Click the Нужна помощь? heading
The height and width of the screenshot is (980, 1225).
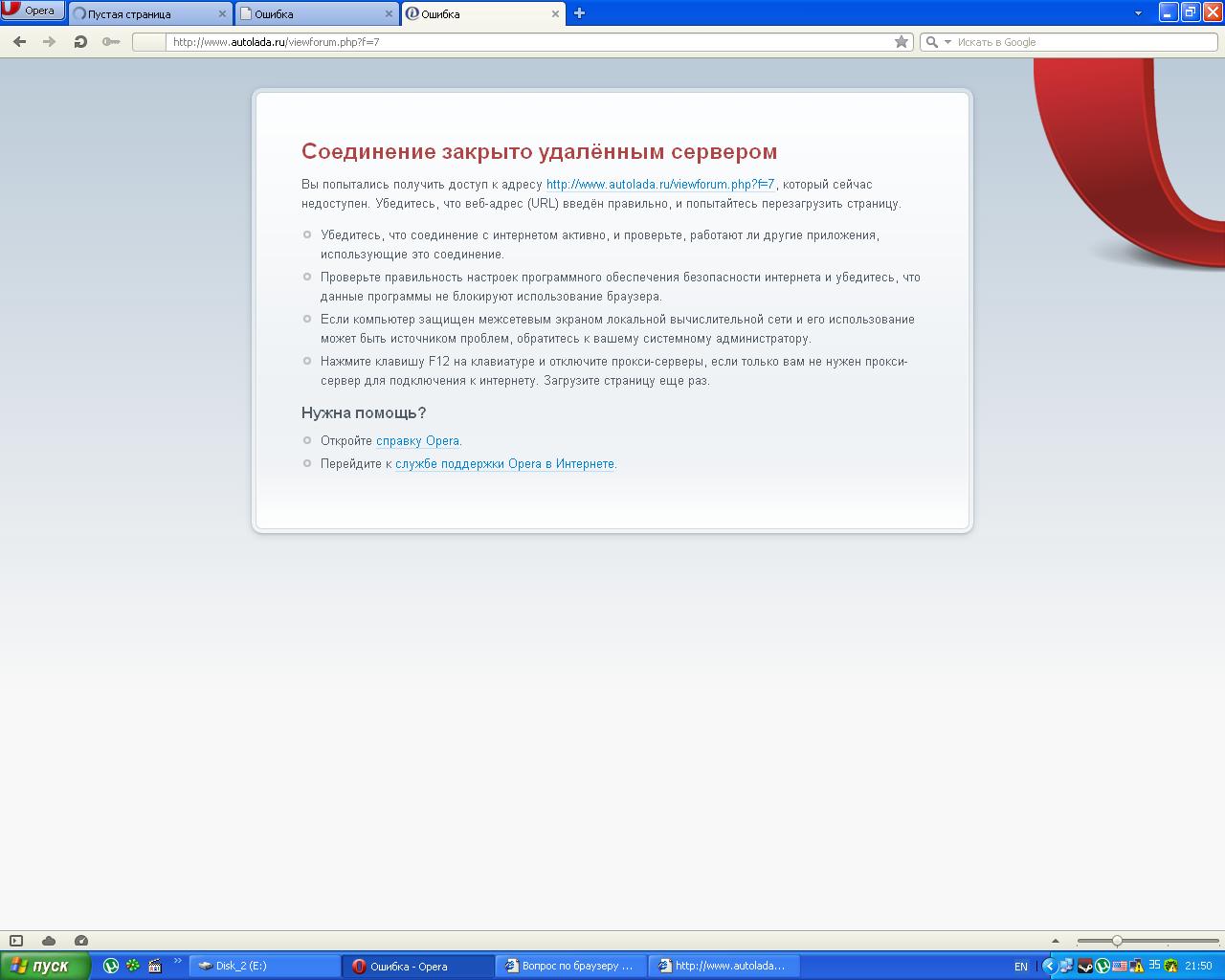[364, 412]
